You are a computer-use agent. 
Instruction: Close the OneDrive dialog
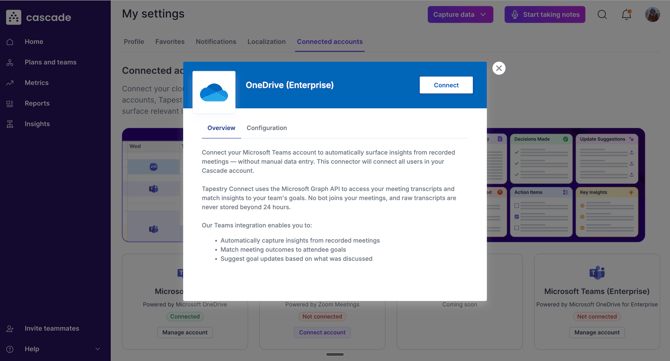tap(499, 68)
